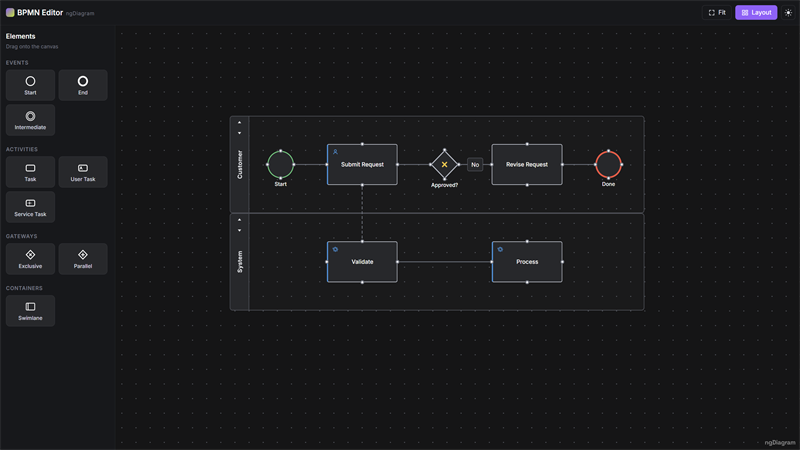Click the Fit view button
The image size is (800, 450).
[717, 12]
